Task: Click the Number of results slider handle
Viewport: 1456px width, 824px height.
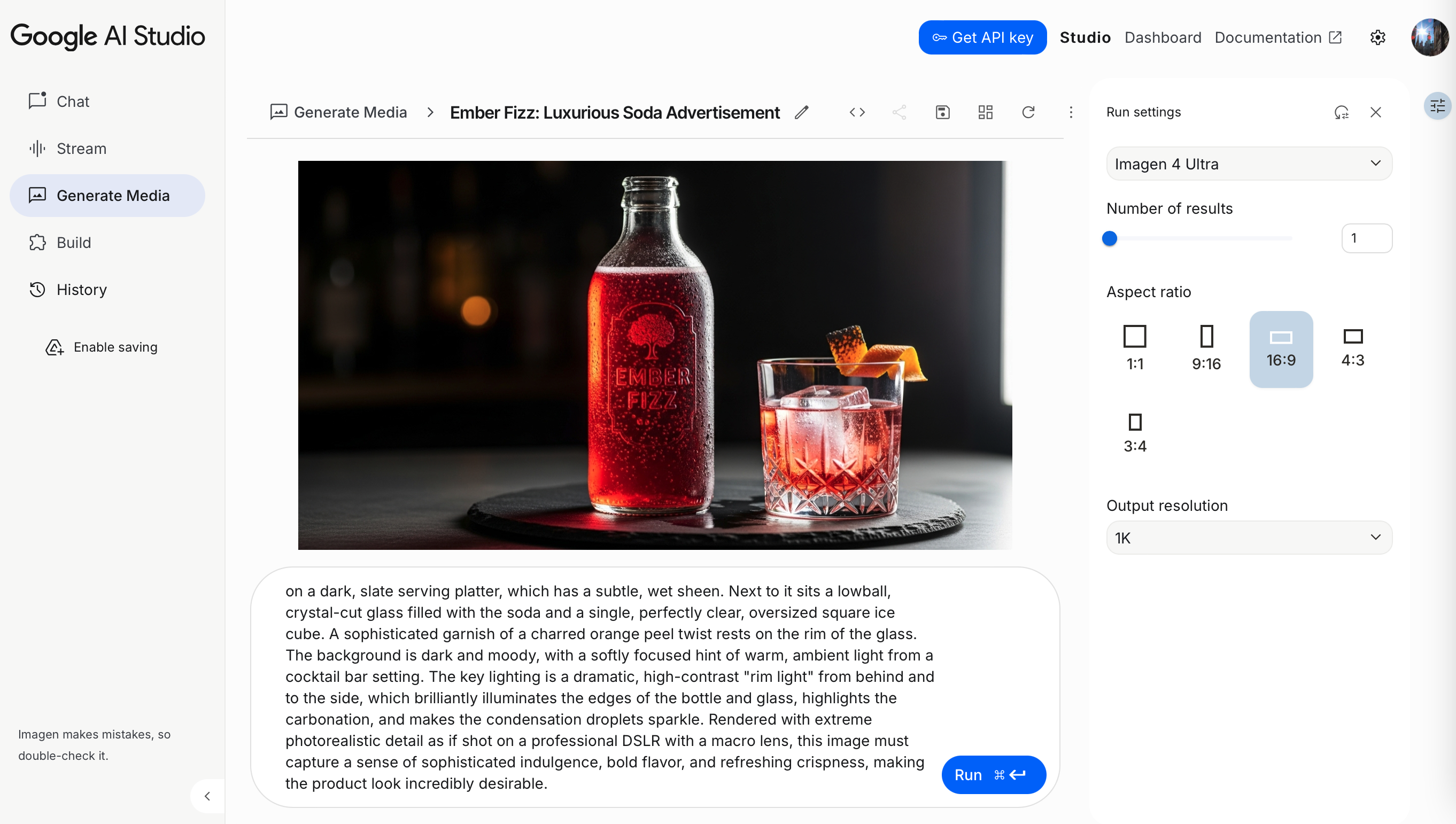Action: coord(1110,238)
